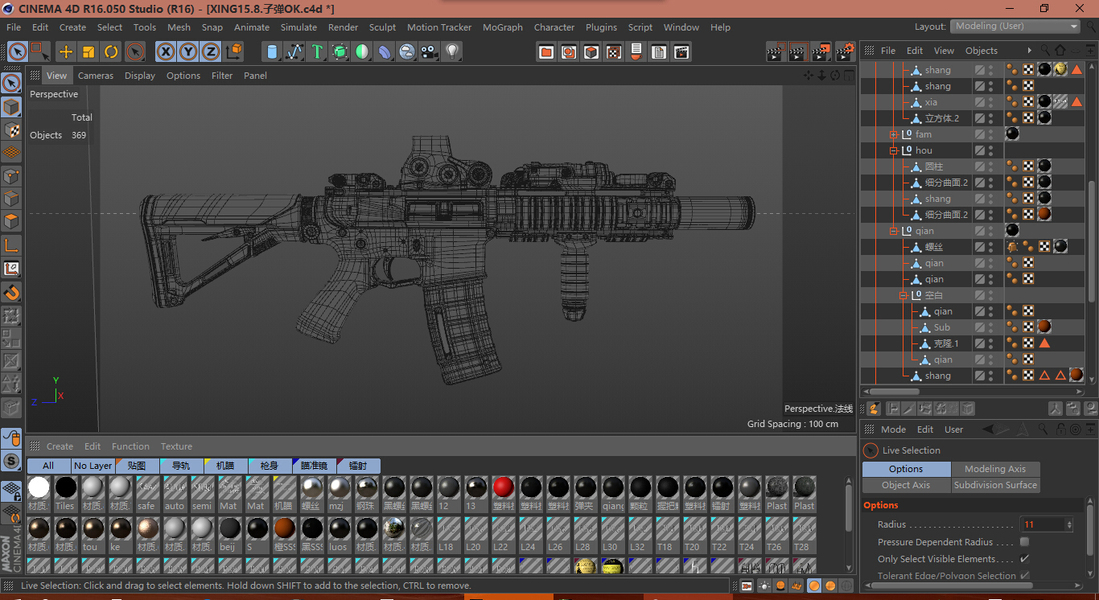
Task: Select the Scale tool
Action: click(88, 51)
